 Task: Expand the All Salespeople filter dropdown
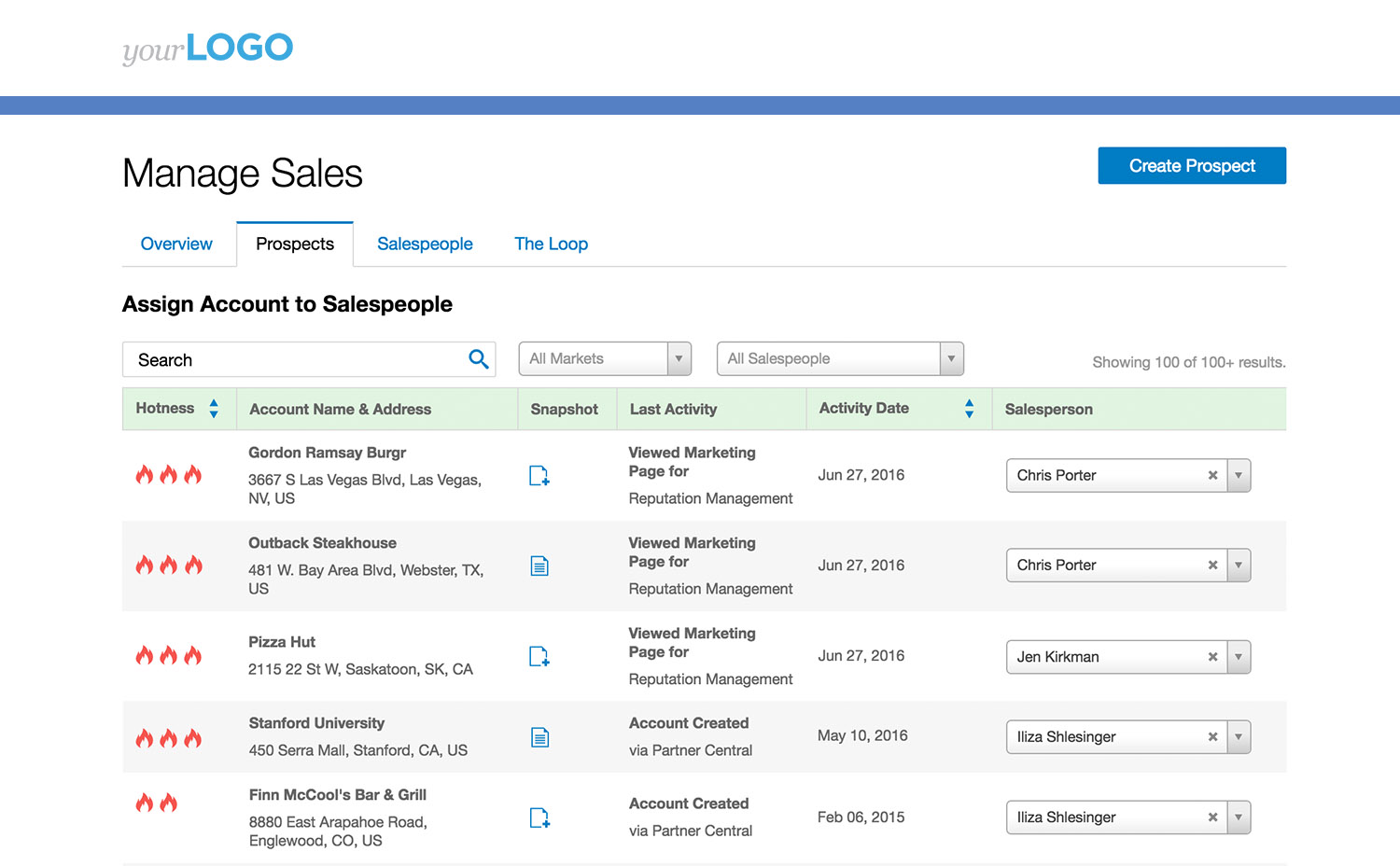tap(951, 358)
